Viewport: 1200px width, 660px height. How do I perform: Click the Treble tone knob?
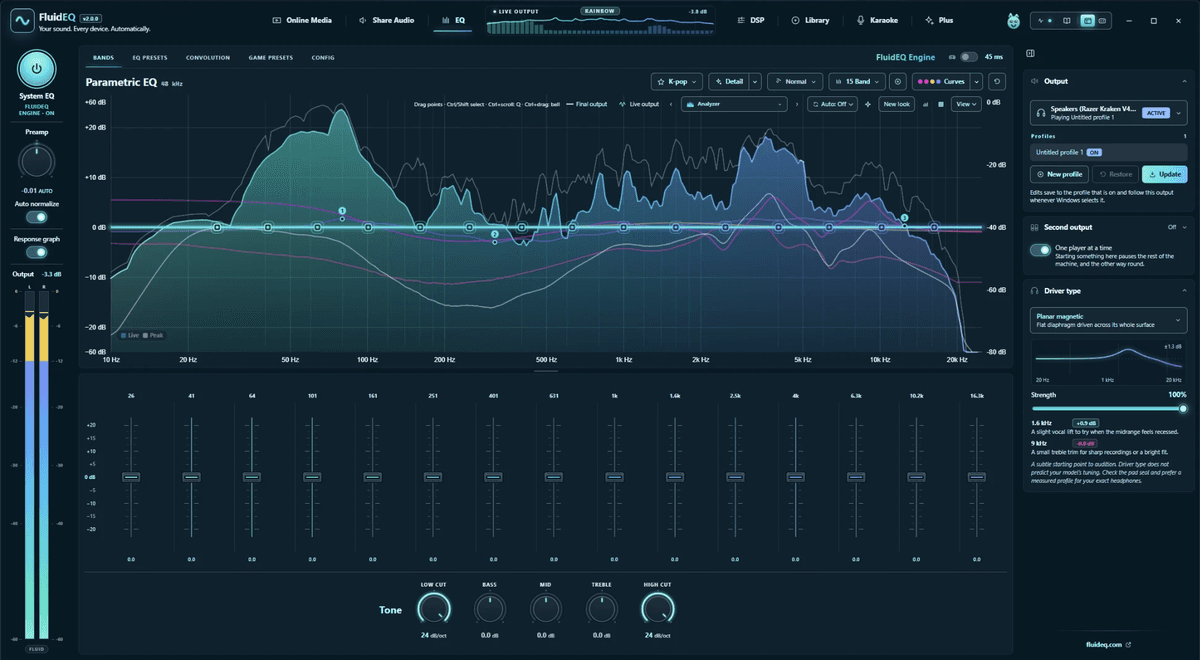tap(602, 608)
